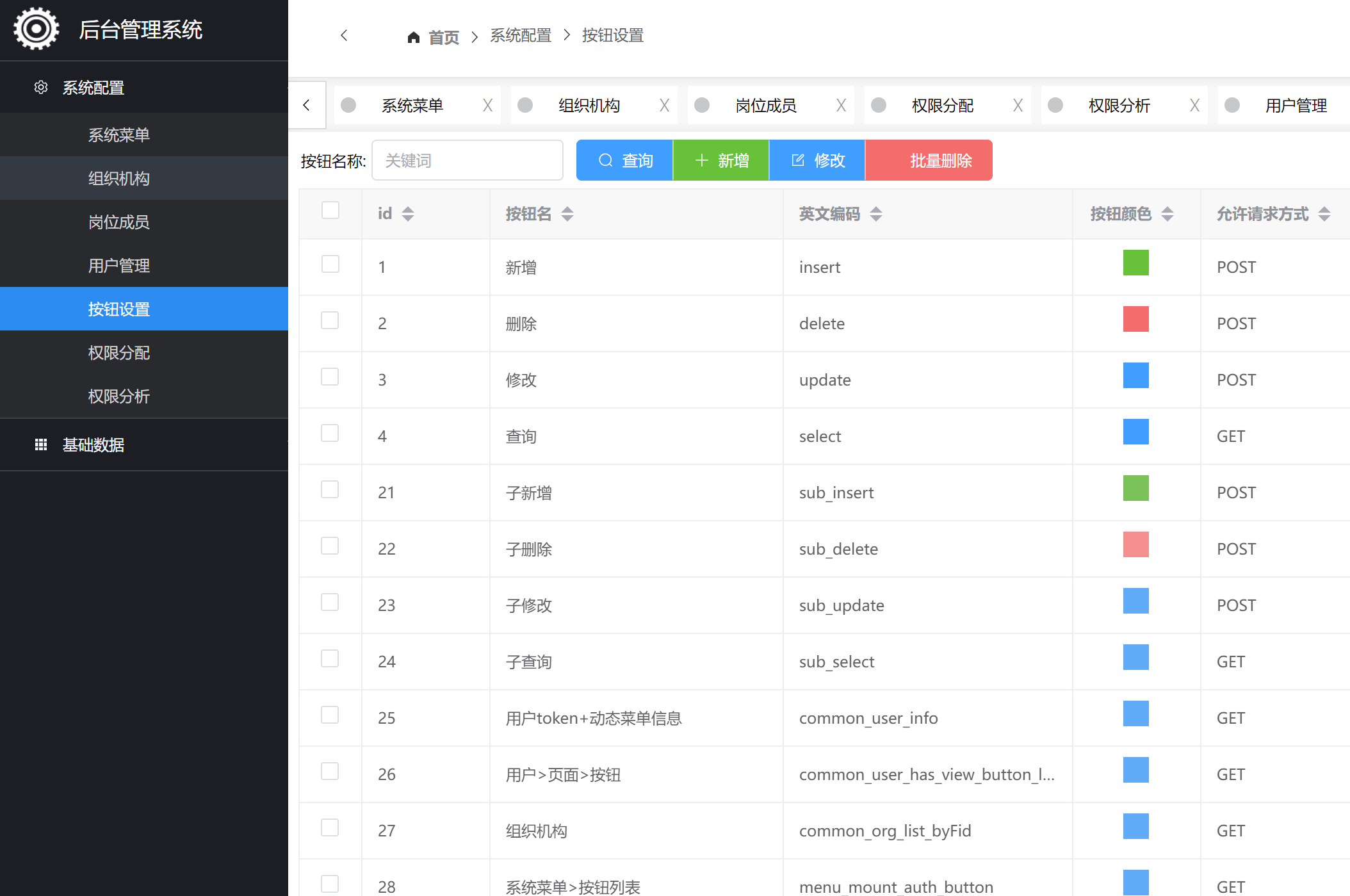Open 系统菜单 in the sidebar
This screenshot has height=896, width=1350.
(144, 134)
